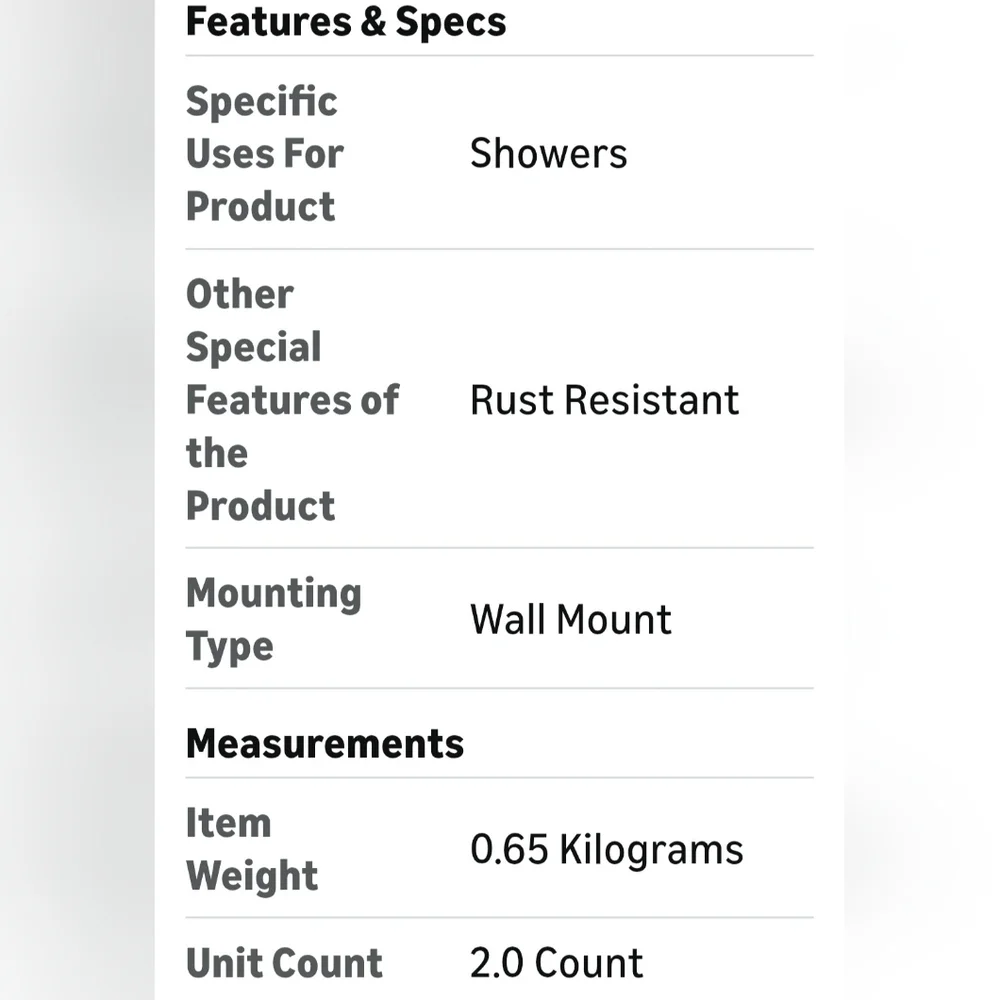Viewport: 1000px width, 1000px height.
Task: Click the Rust Resistant value
Action: (605, 401)
